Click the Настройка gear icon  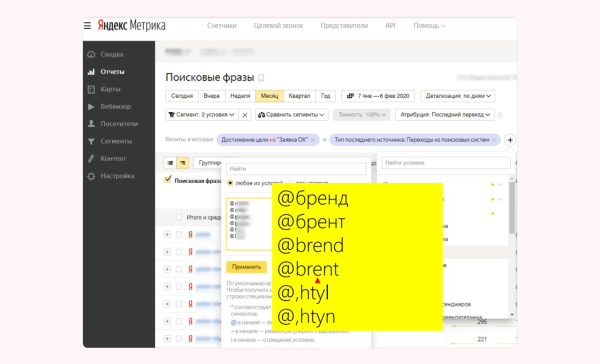91,176
